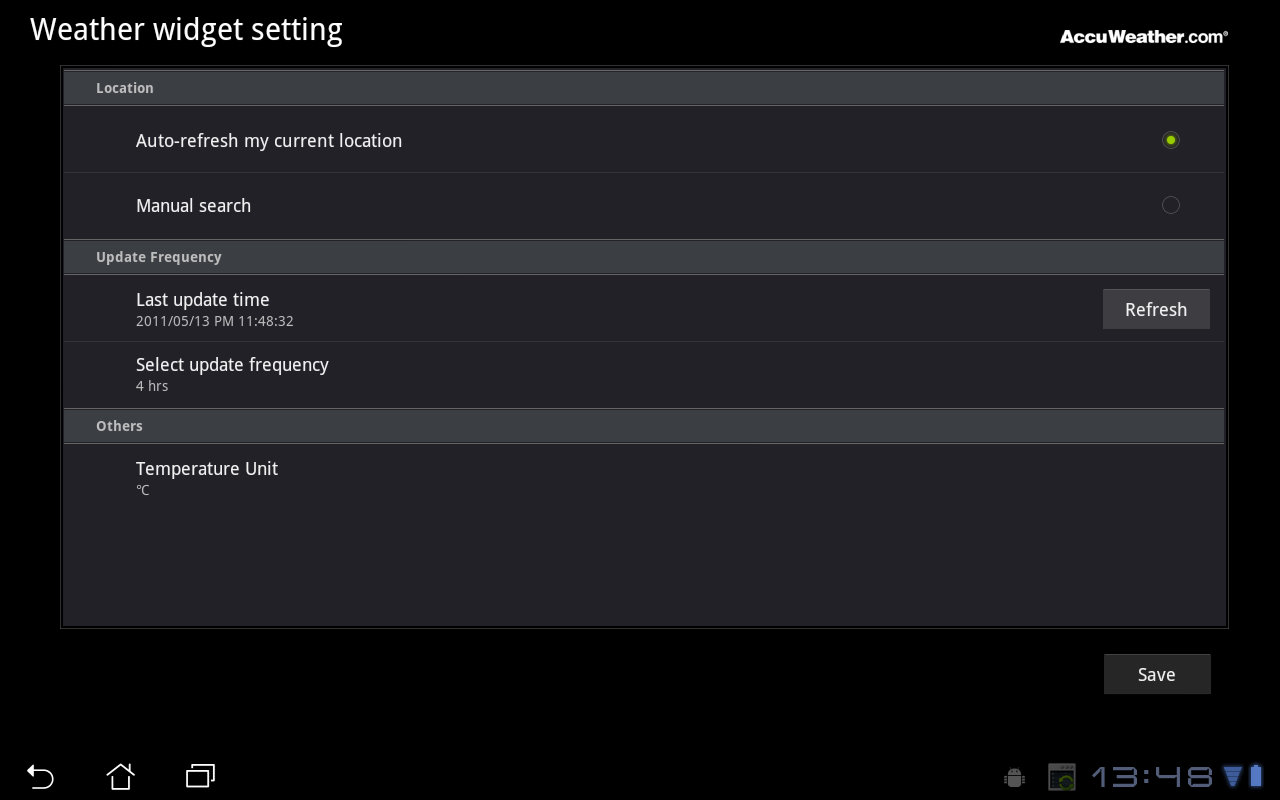Tap the Update Frequency section header
Screen dimensions: 1280x800
tap(644, 257)
